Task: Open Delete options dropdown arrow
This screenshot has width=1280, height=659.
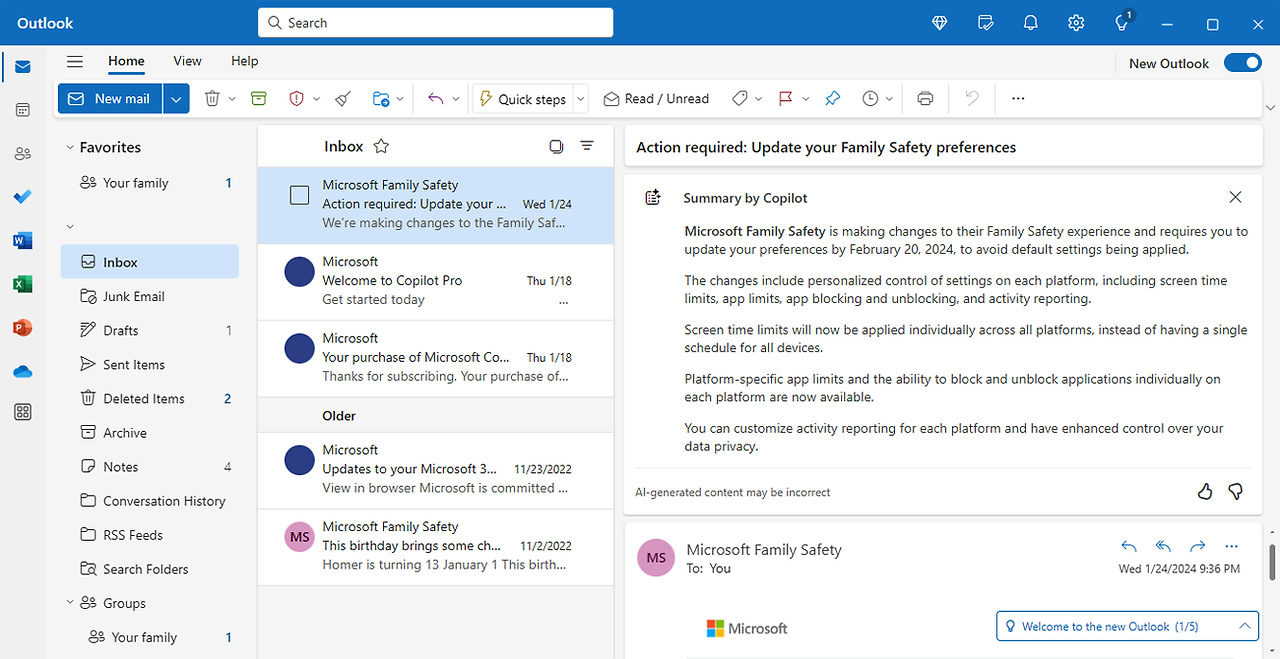Action: [232, 98]
